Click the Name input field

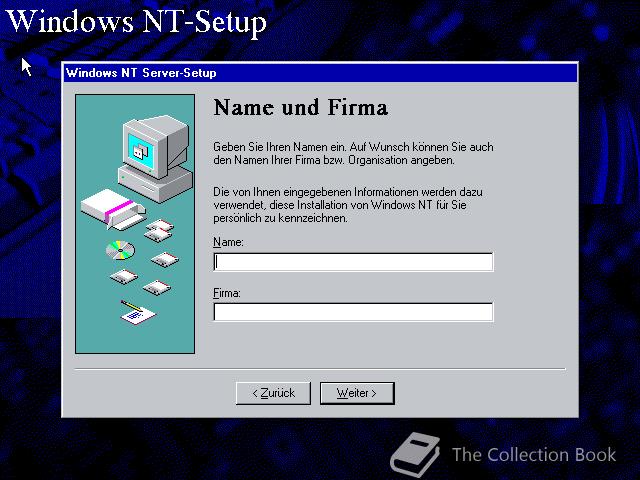353,262
